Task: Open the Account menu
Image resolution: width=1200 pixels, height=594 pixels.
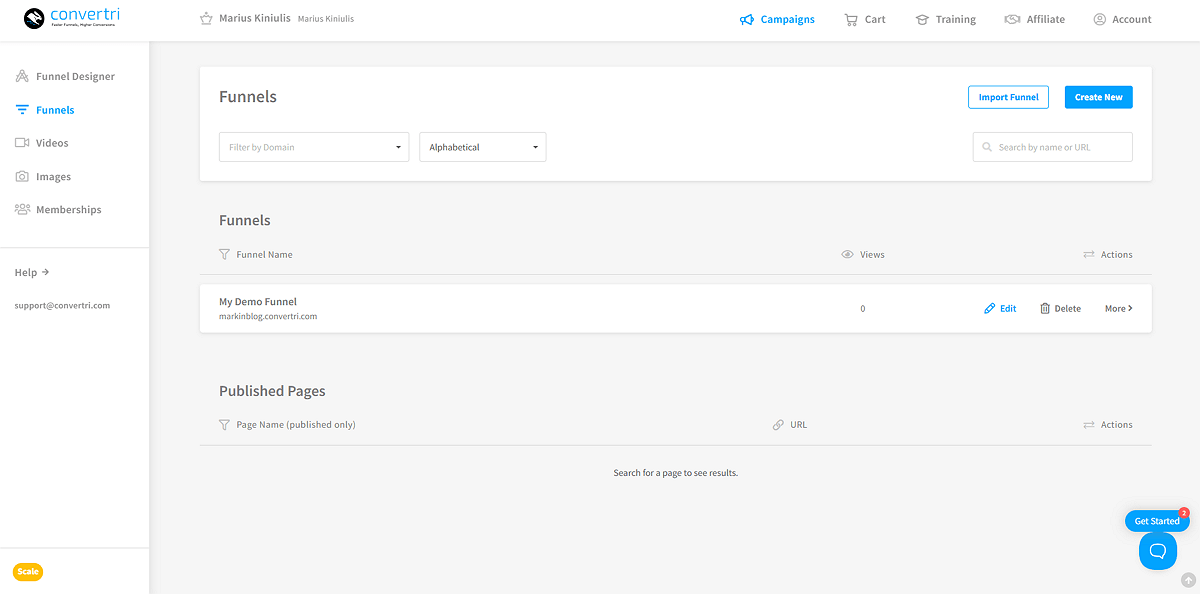Action: (x=1122, y=19)
